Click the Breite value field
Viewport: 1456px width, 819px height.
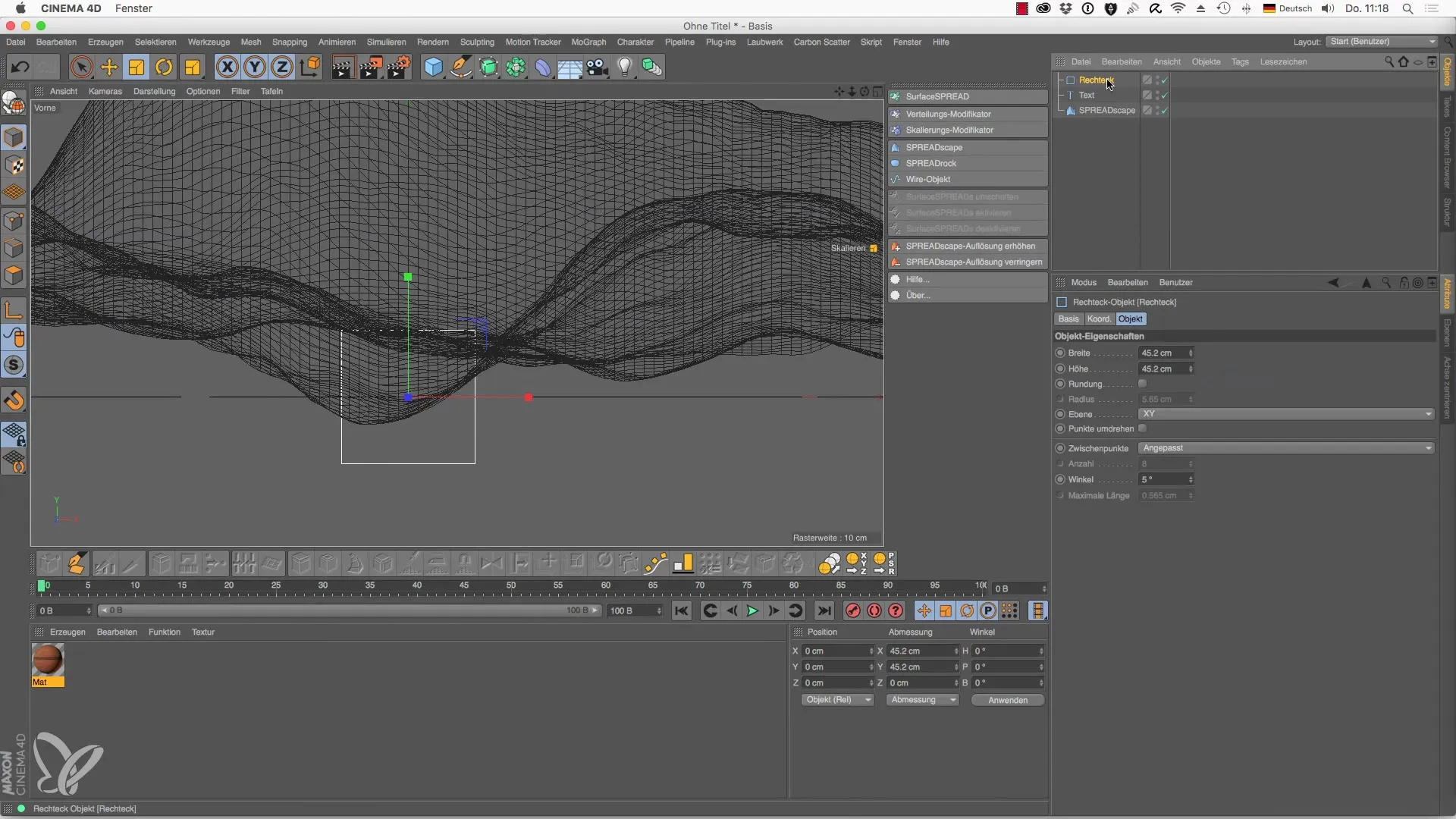click(x=1162, y=353)
